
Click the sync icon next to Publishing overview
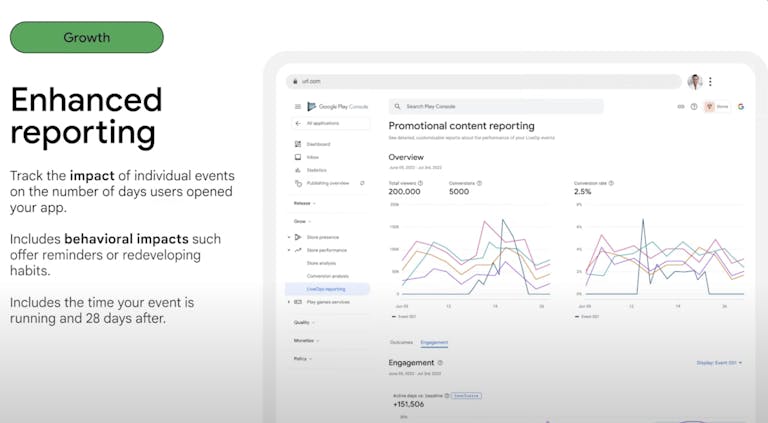pos(362,183)
